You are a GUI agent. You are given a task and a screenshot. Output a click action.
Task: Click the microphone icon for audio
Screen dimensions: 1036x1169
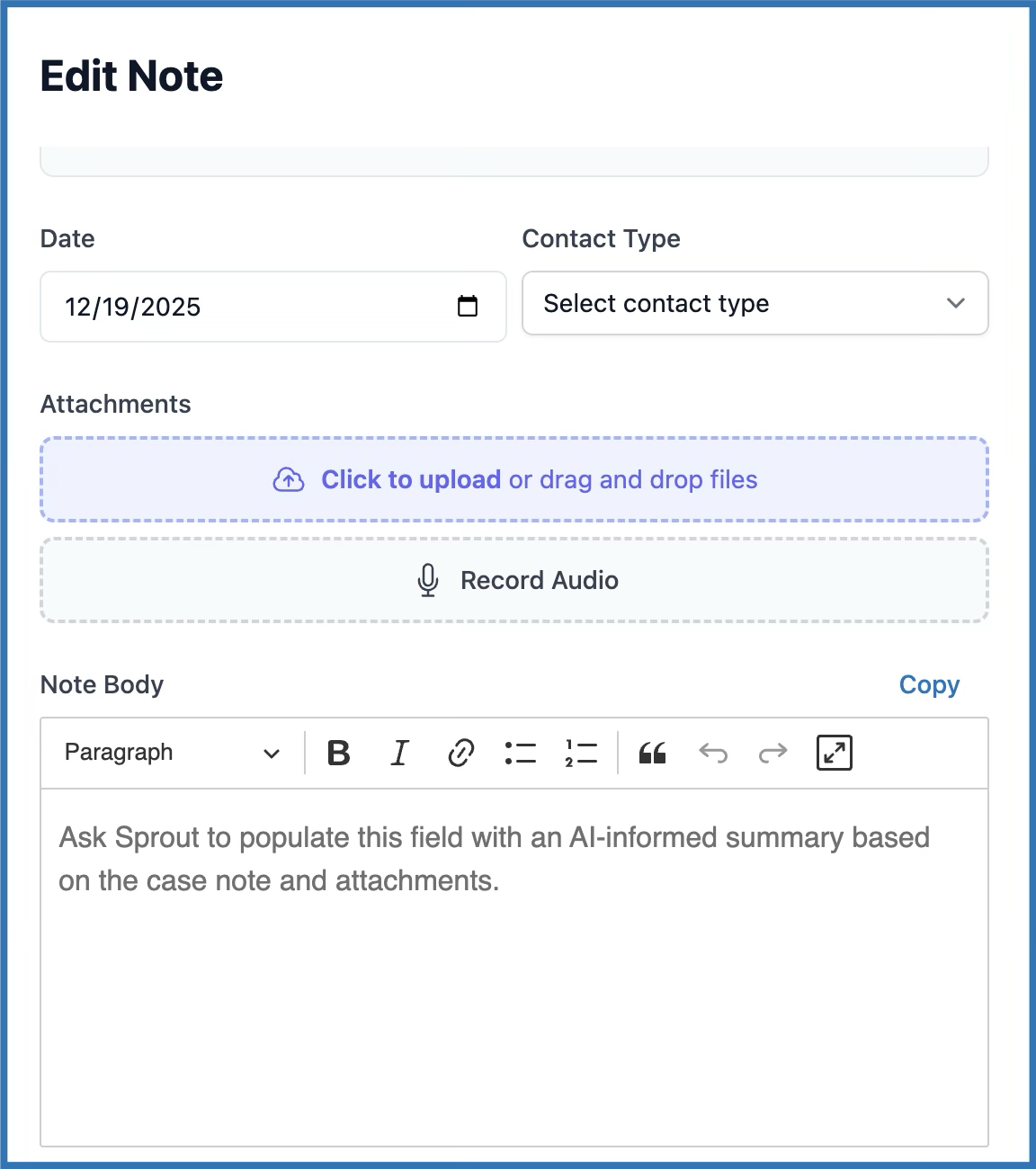[x=428, y=580]
